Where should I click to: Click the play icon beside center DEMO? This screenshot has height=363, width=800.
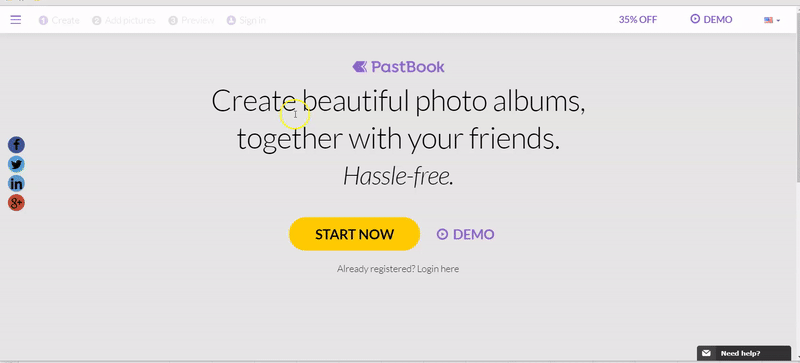coord(442,234)
